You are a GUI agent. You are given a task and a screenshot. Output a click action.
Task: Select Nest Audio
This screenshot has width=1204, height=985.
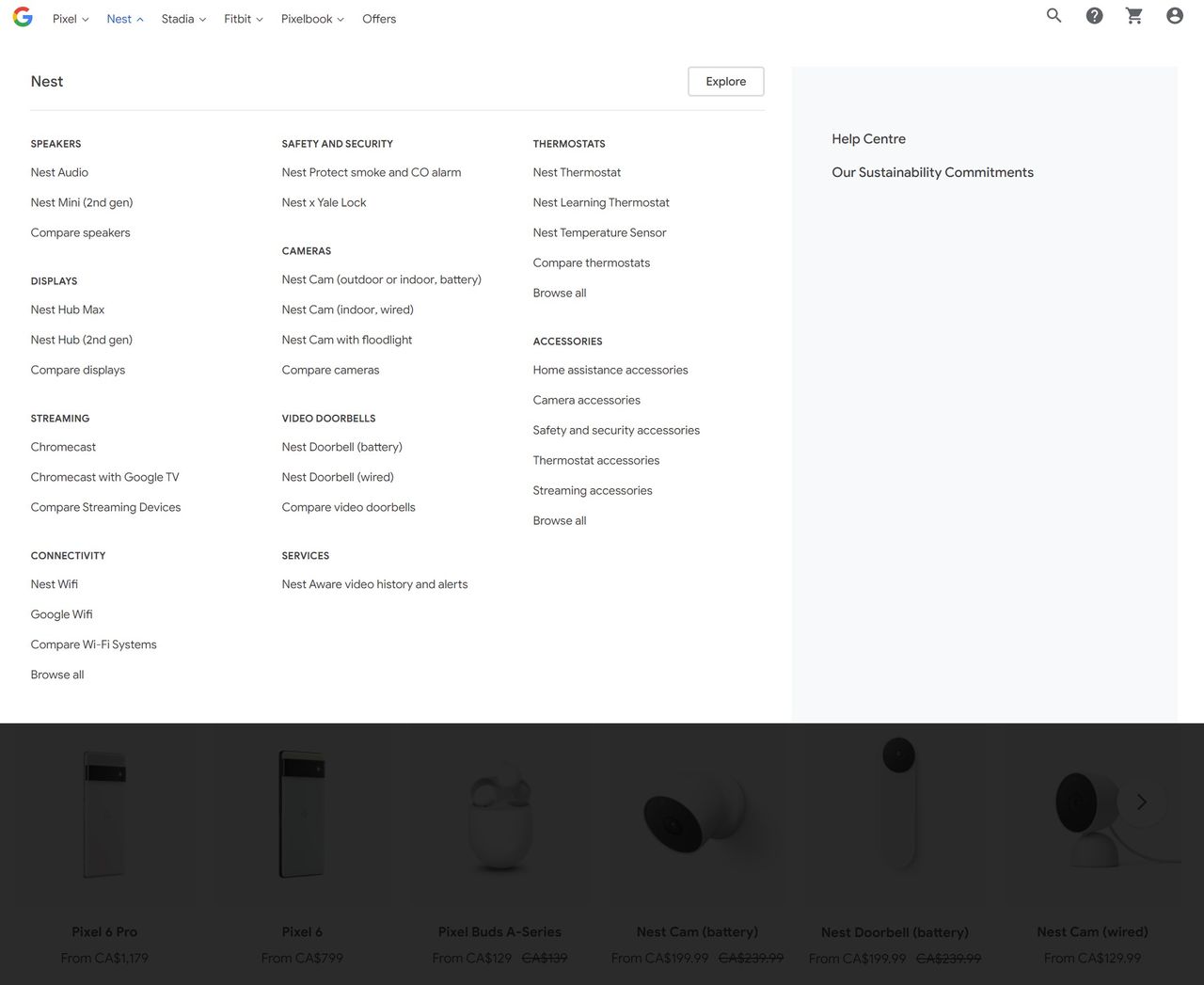click(x=59, y=172)
